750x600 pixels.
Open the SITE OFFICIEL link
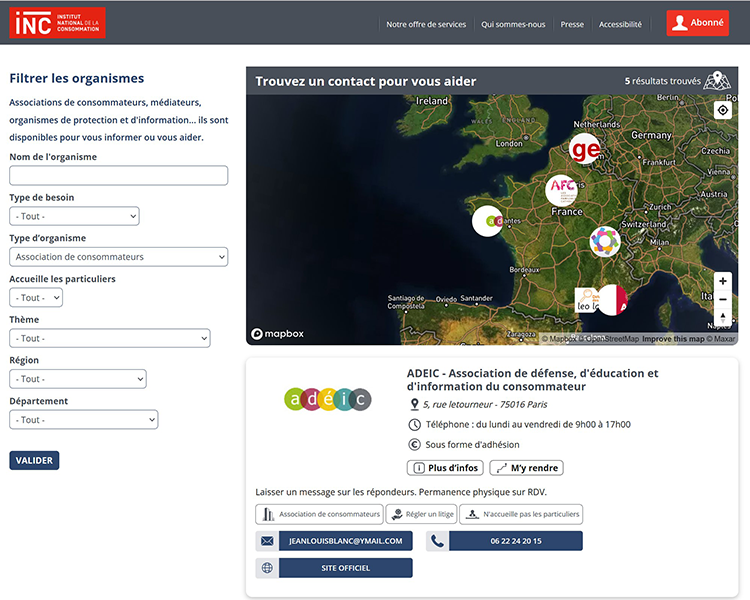(x=345, y=568)
